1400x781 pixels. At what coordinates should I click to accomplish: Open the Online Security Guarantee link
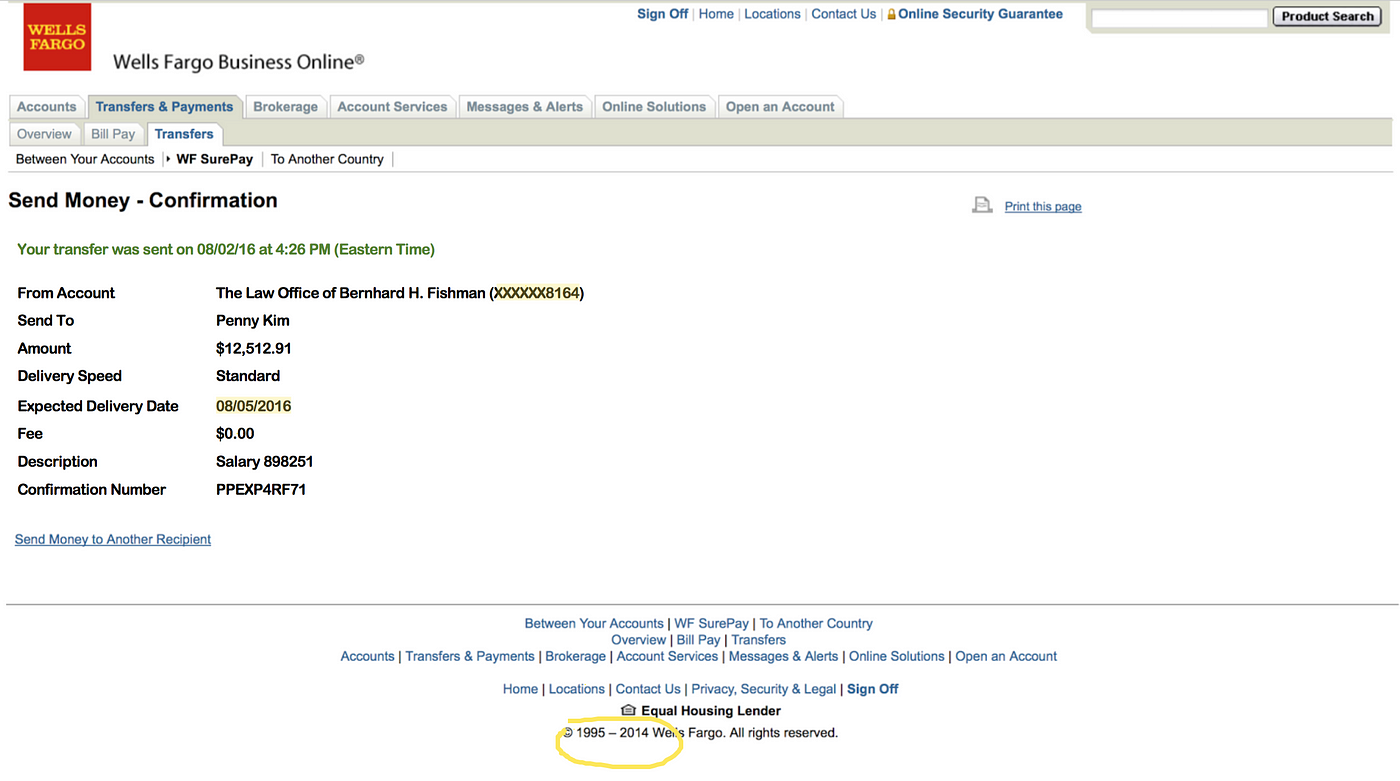pyautogui.click(x=980, y=14)
